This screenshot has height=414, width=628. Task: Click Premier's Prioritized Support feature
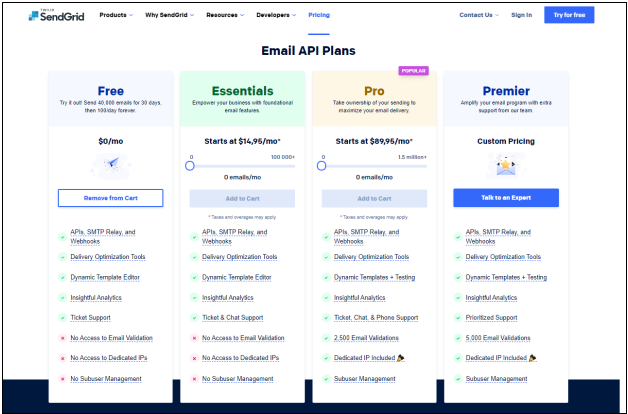[491, 318]
